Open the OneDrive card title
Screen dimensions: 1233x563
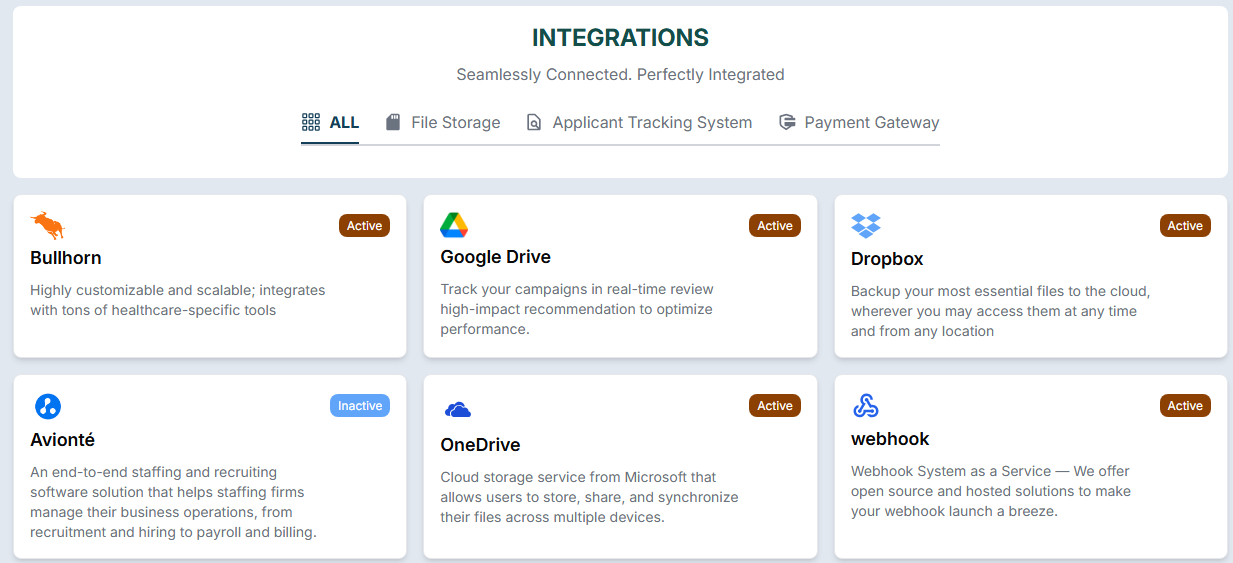[481, 445]
